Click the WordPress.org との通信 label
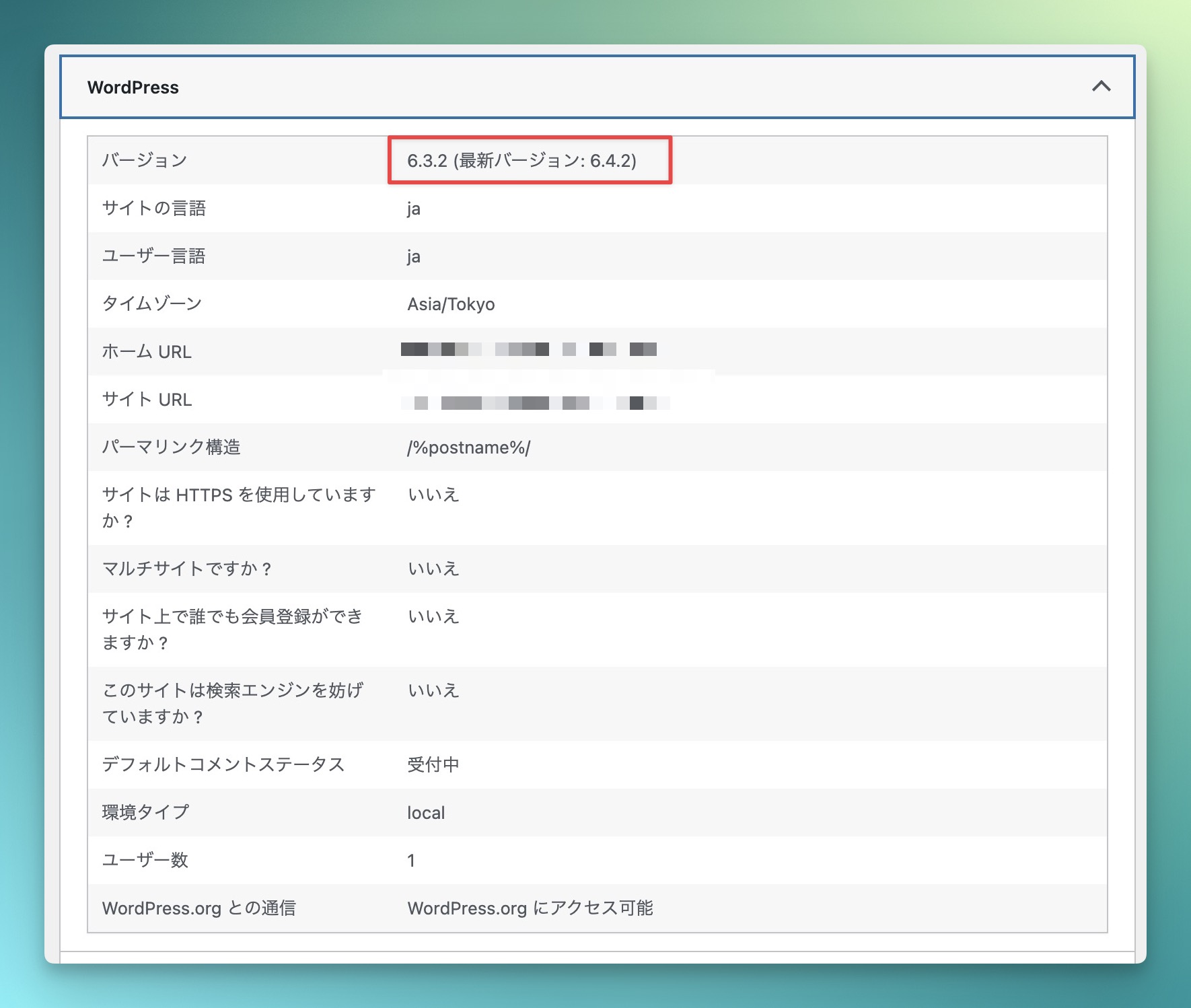The image size is (1191, 1008). (x=199, y=908)
